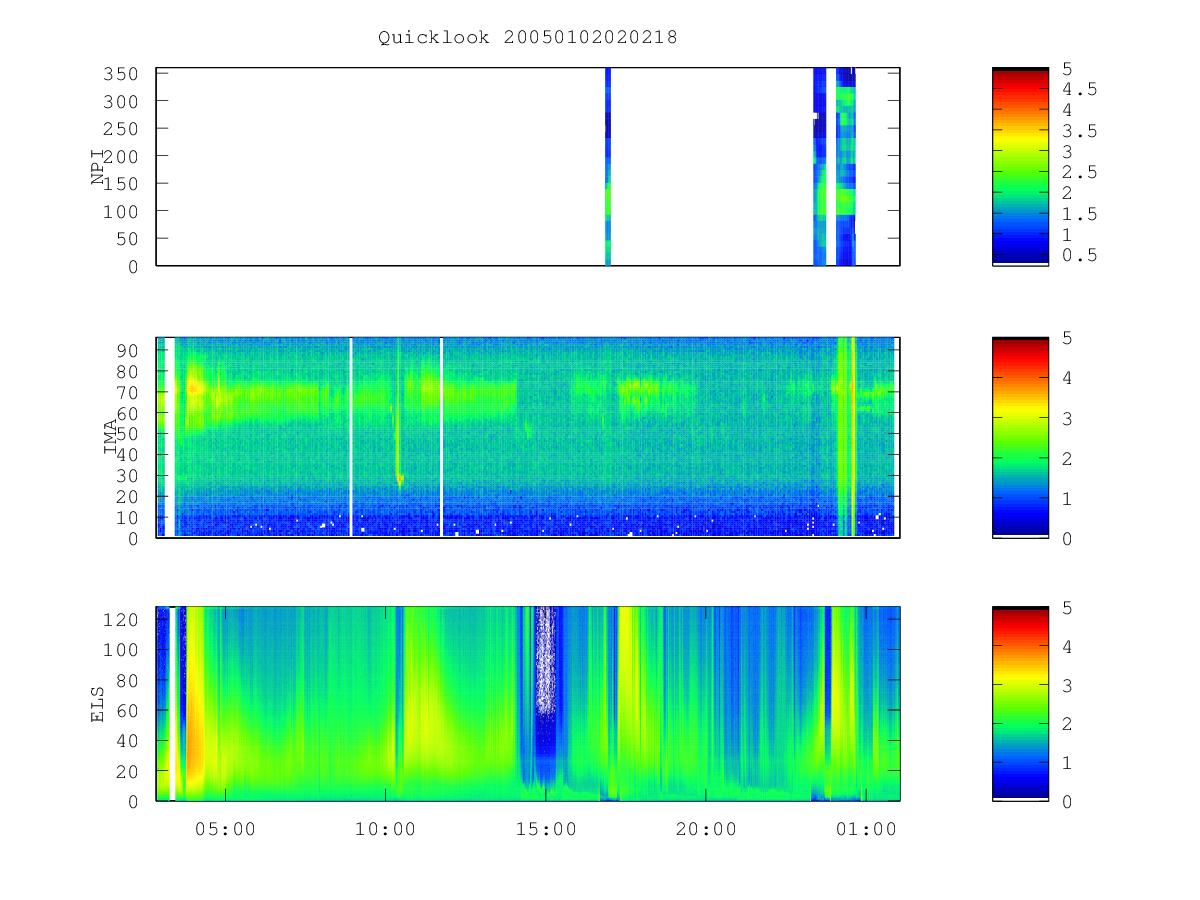Select the ELS y-axis label

tap(98, 704)
